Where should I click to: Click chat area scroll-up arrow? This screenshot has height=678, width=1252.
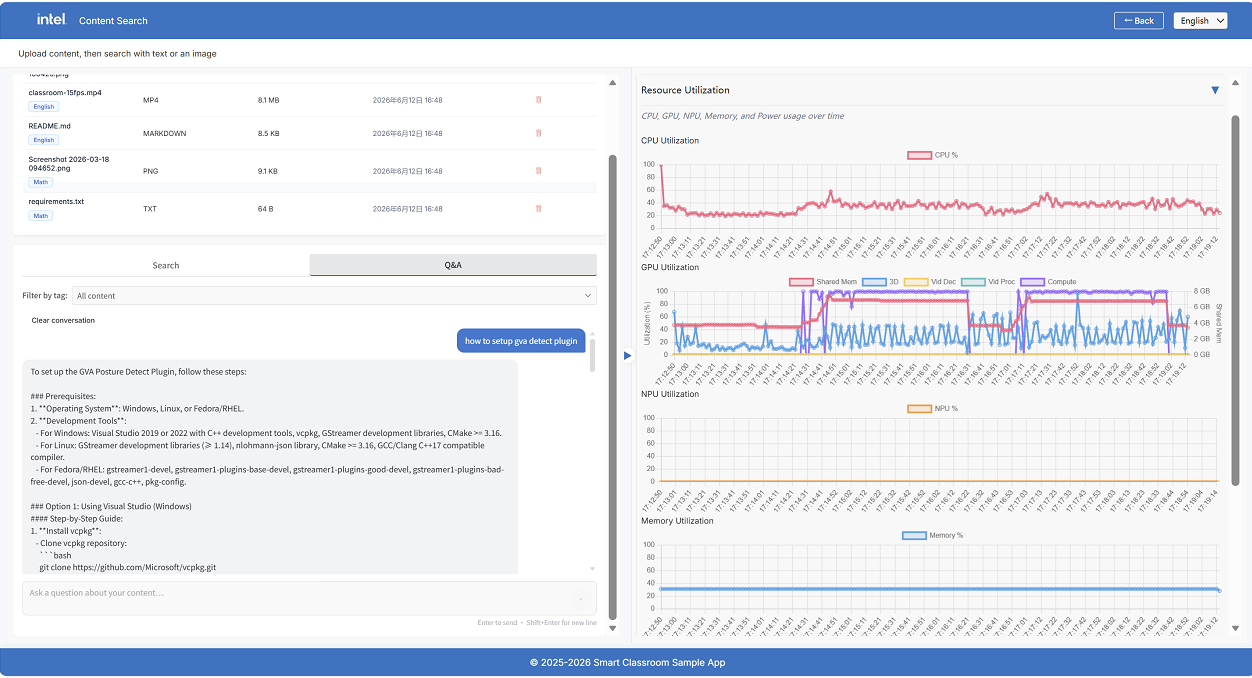click(592, 334)
